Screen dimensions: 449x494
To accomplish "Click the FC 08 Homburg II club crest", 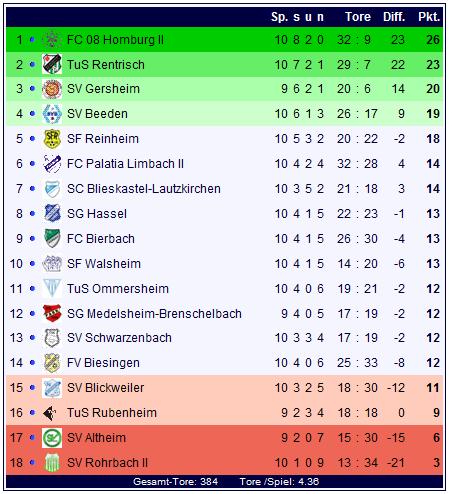I will 52,40.
